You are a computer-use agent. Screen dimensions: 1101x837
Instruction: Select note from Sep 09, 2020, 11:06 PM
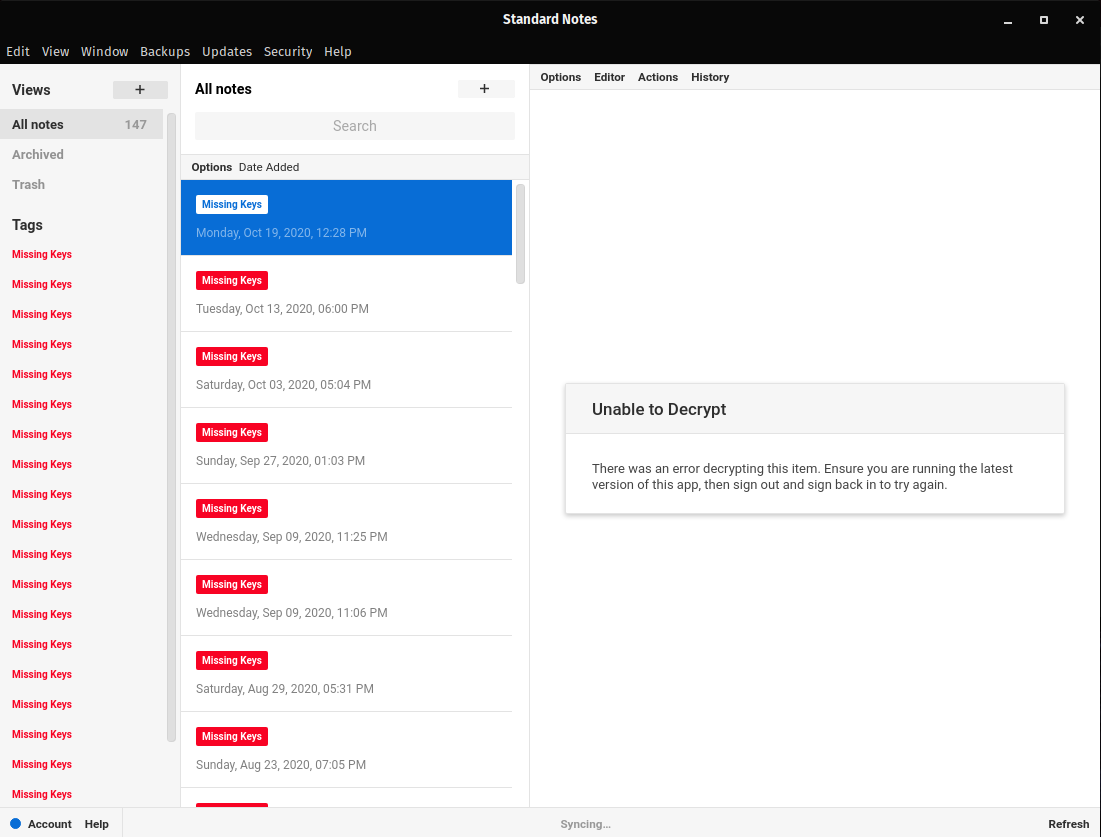click(346, 598)
